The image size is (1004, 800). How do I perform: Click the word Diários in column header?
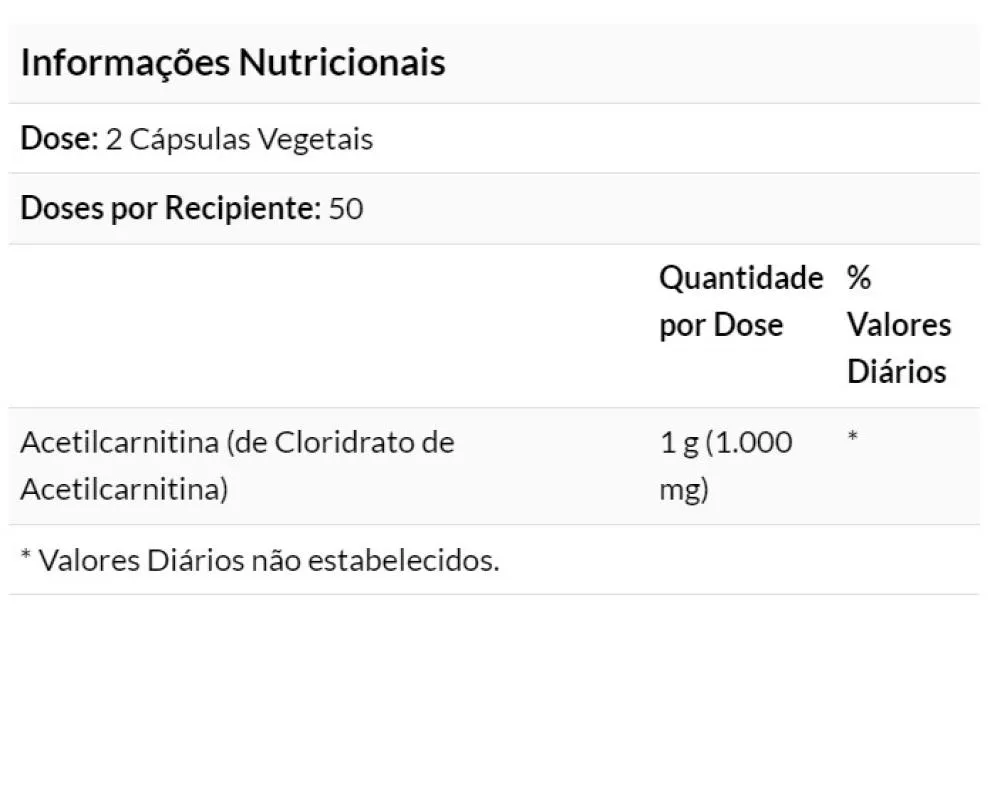click(897, 372)
